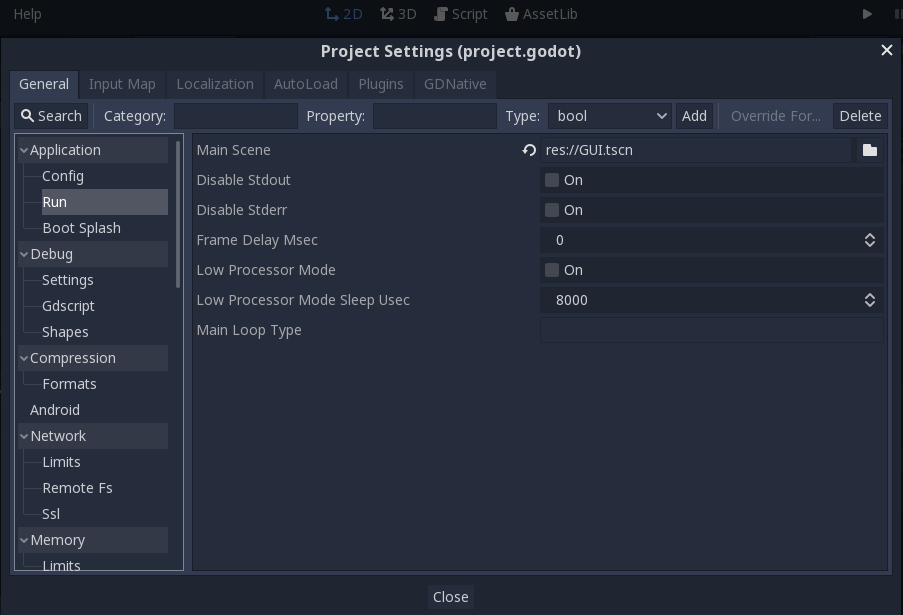Click the Delete button
903x615 pixels.
coord(860,116)
